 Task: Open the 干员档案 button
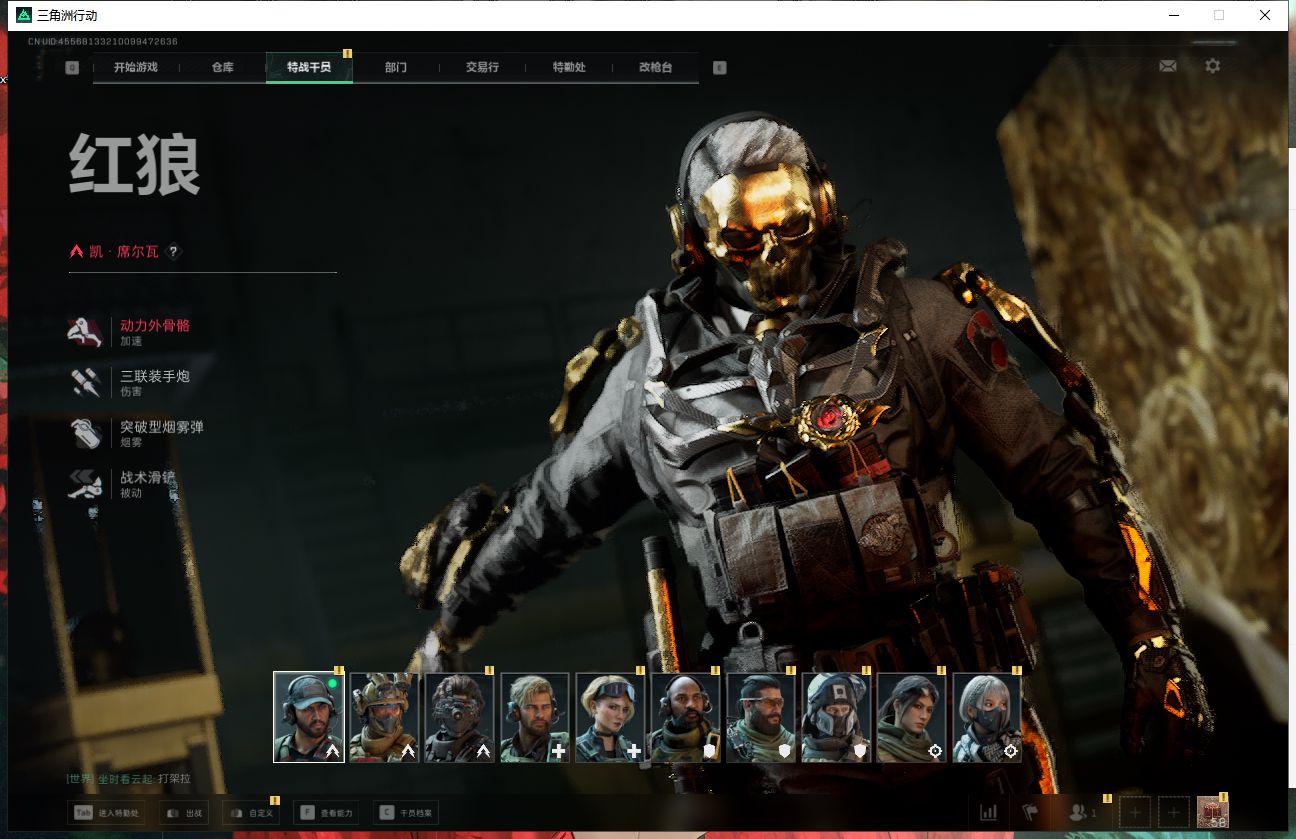click(406, 813)
